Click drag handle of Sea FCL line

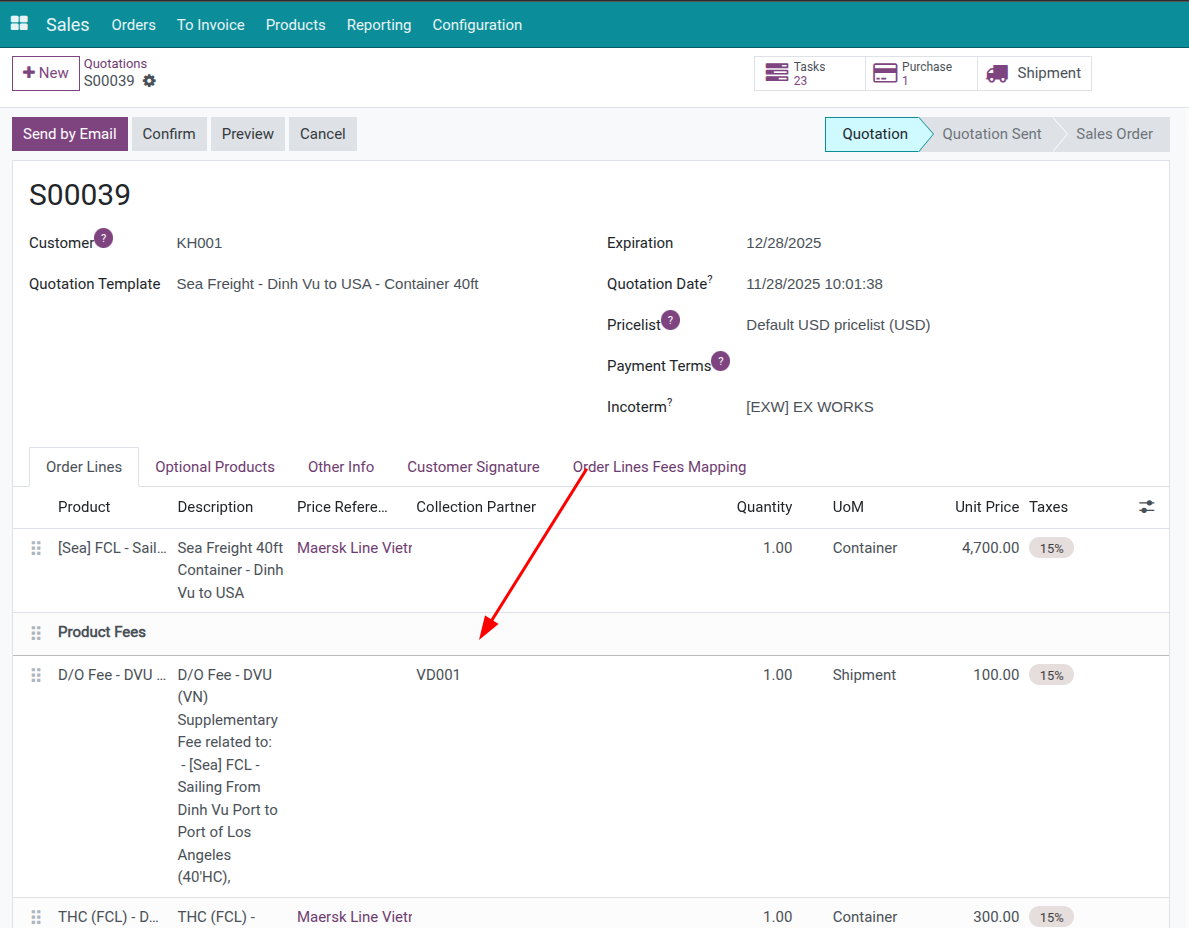[x=36, y=548]
